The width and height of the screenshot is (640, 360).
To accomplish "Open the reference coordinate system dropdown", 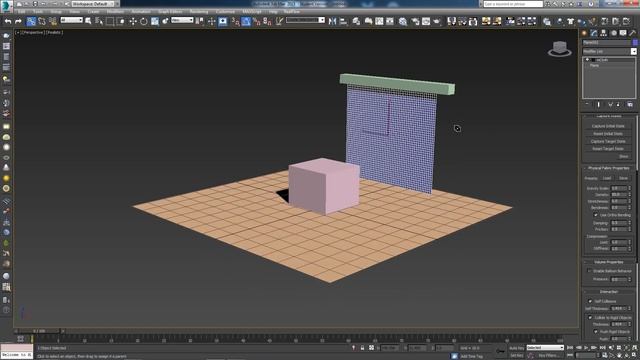I will (x=182, y=20).
